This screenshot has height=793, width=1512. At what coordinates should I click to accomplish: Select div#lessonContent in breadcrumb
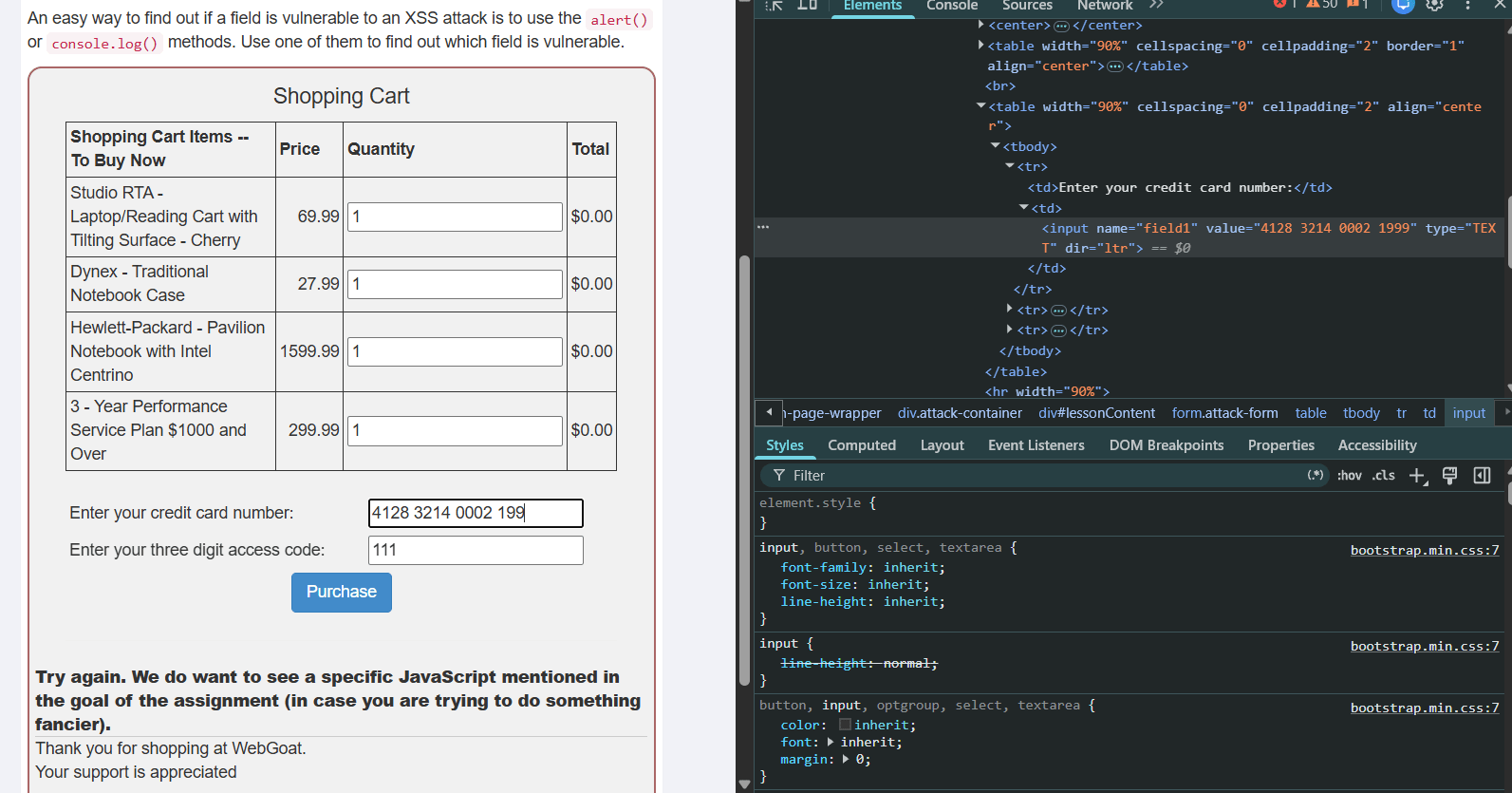coord(1096,413)
